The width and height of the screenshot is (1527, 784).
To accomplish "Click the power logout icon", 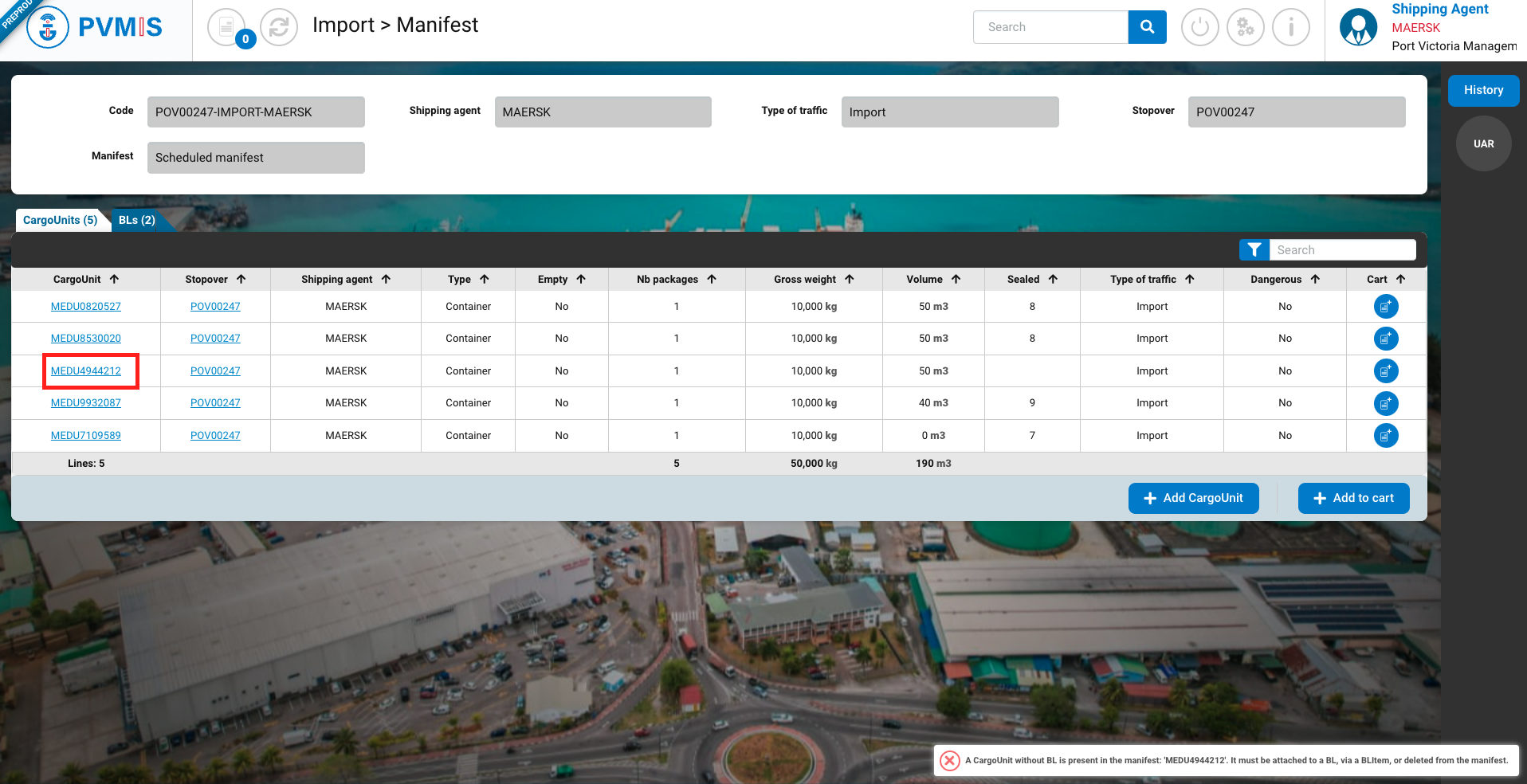I will 1199,27.
